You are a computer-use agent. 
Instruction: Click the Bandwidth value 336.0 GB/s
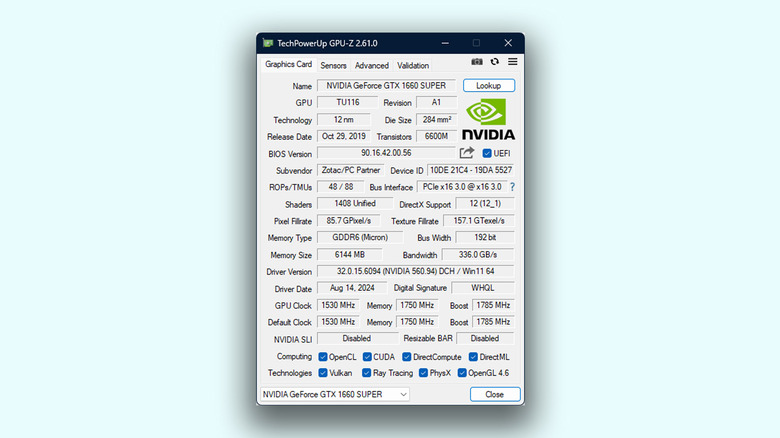coord(478,254)
